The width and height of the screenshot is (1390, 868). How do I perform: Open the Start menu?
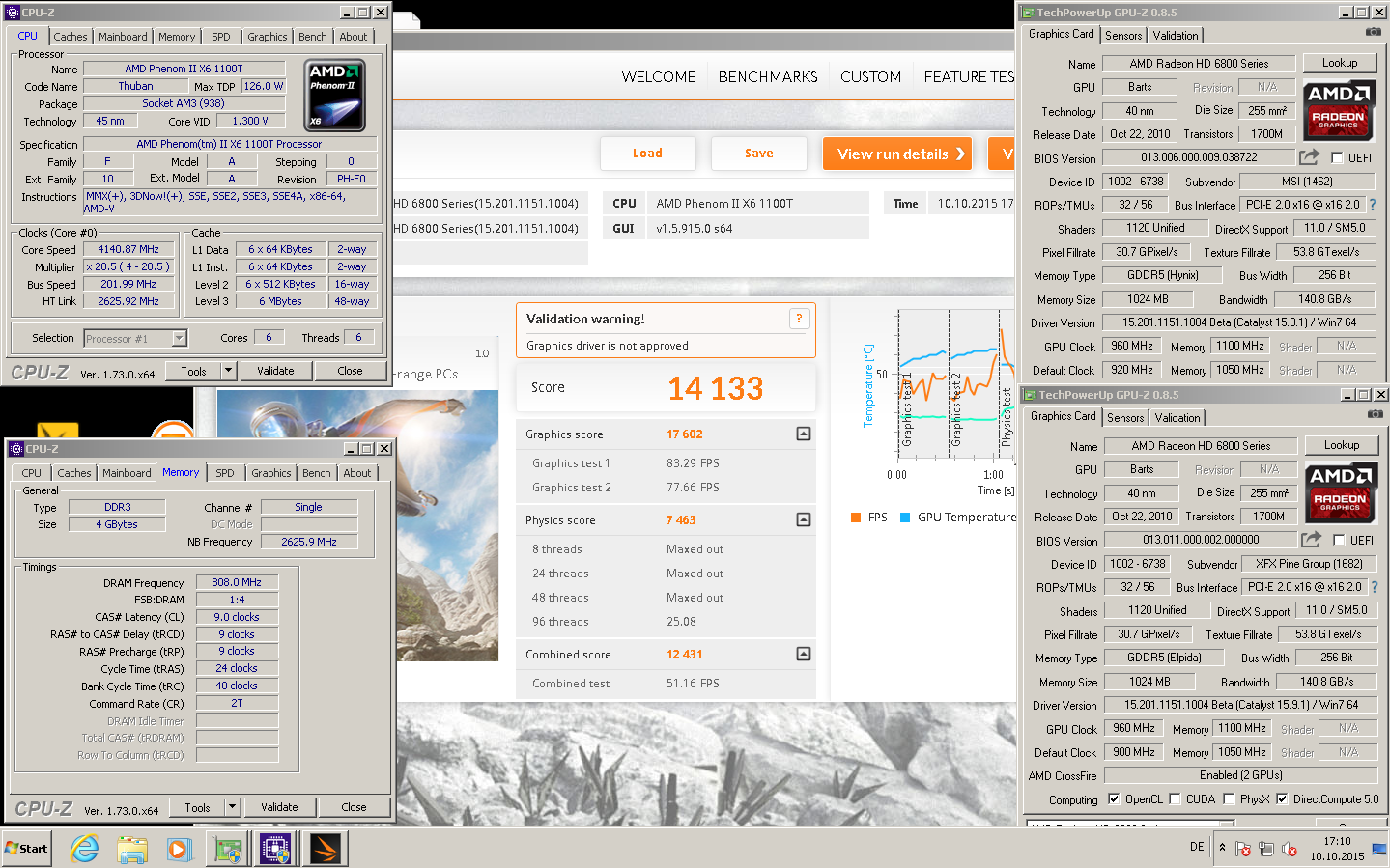coord(27,849)
